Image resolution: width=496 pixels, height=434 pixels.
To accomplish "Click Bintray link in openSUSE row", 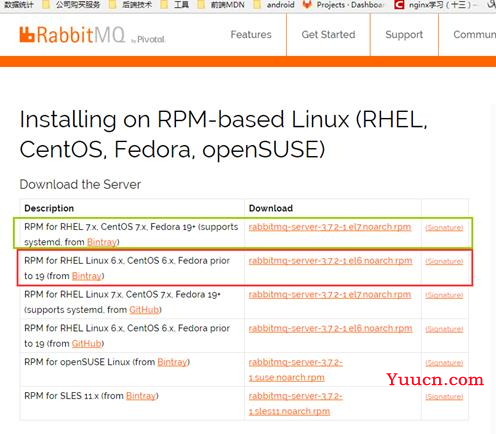I will coord(172,362).
